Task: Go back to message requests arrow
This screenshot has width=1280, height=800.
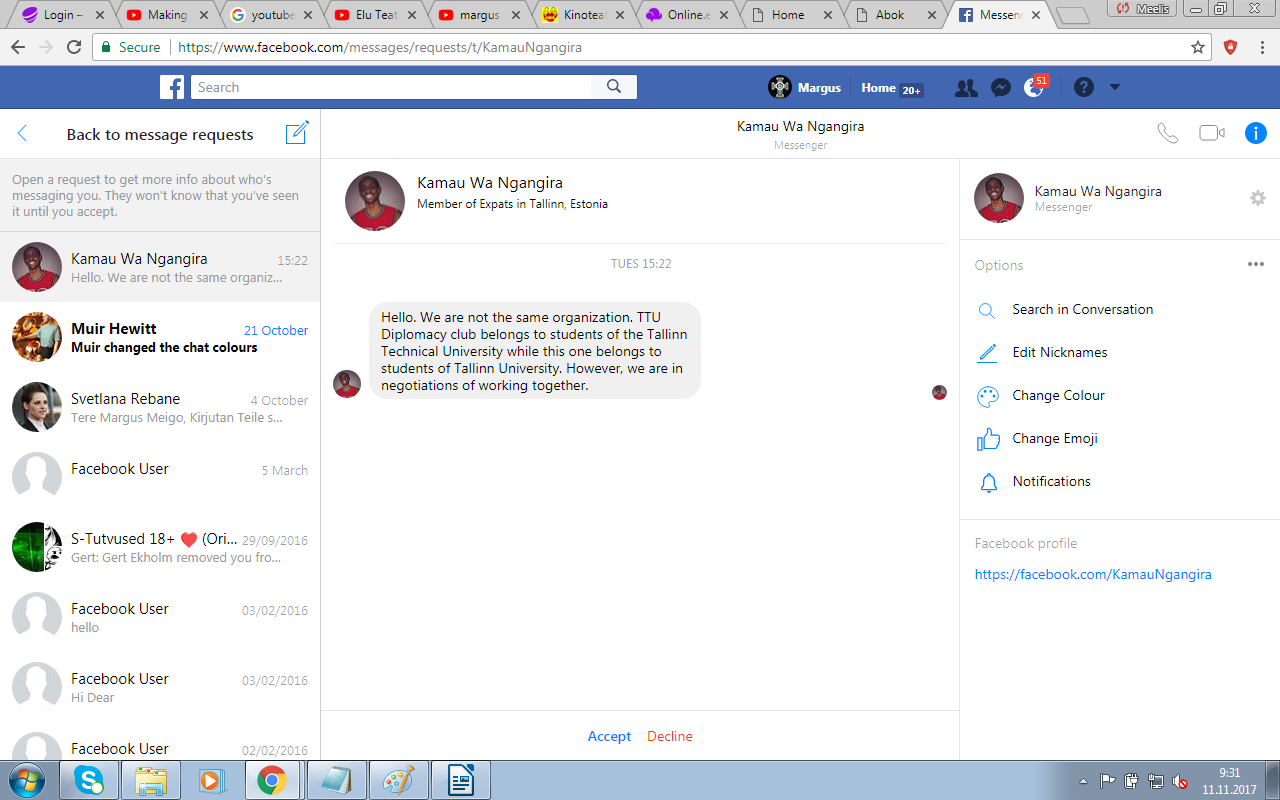Action: pos(23,134)
